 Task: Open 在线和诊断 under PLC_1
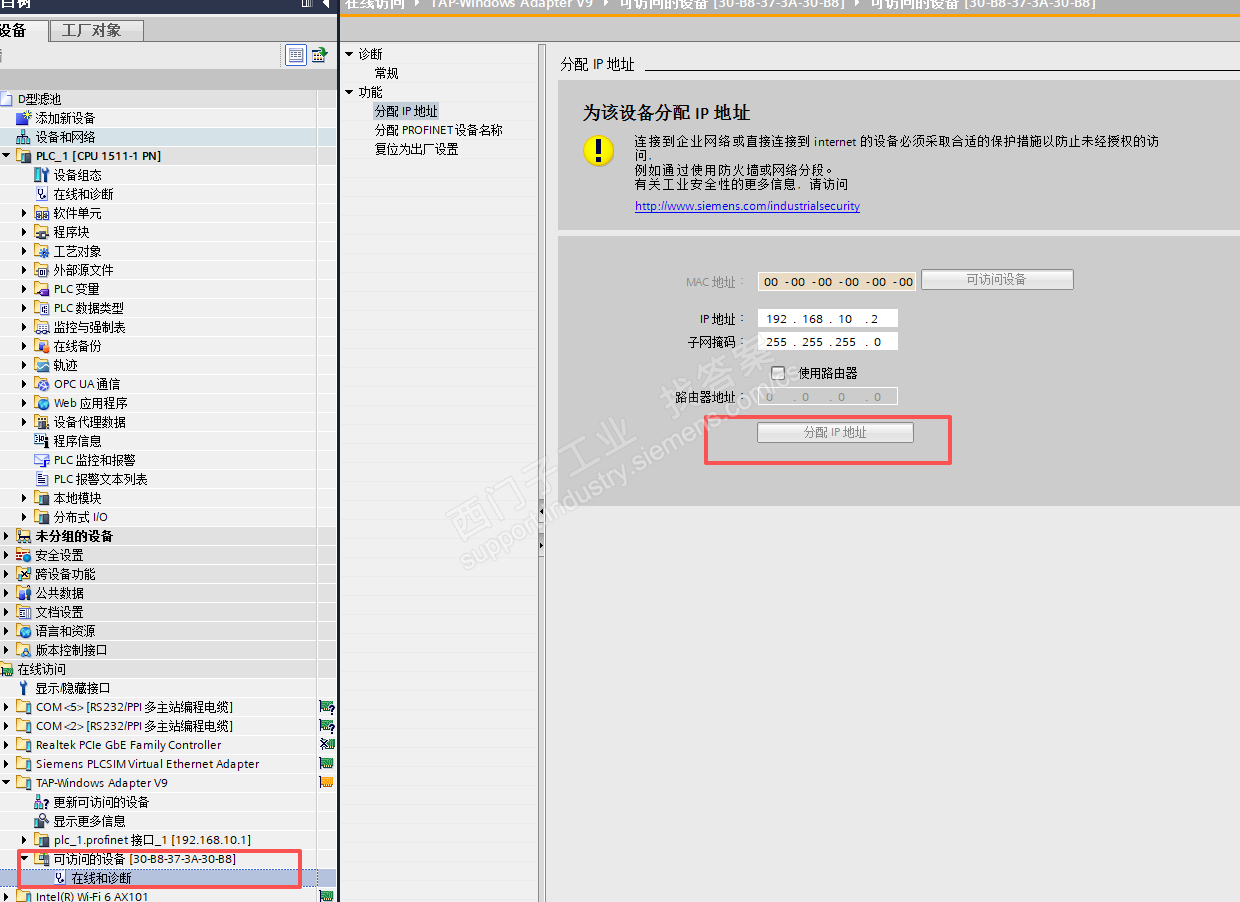[x=83, y=194]
